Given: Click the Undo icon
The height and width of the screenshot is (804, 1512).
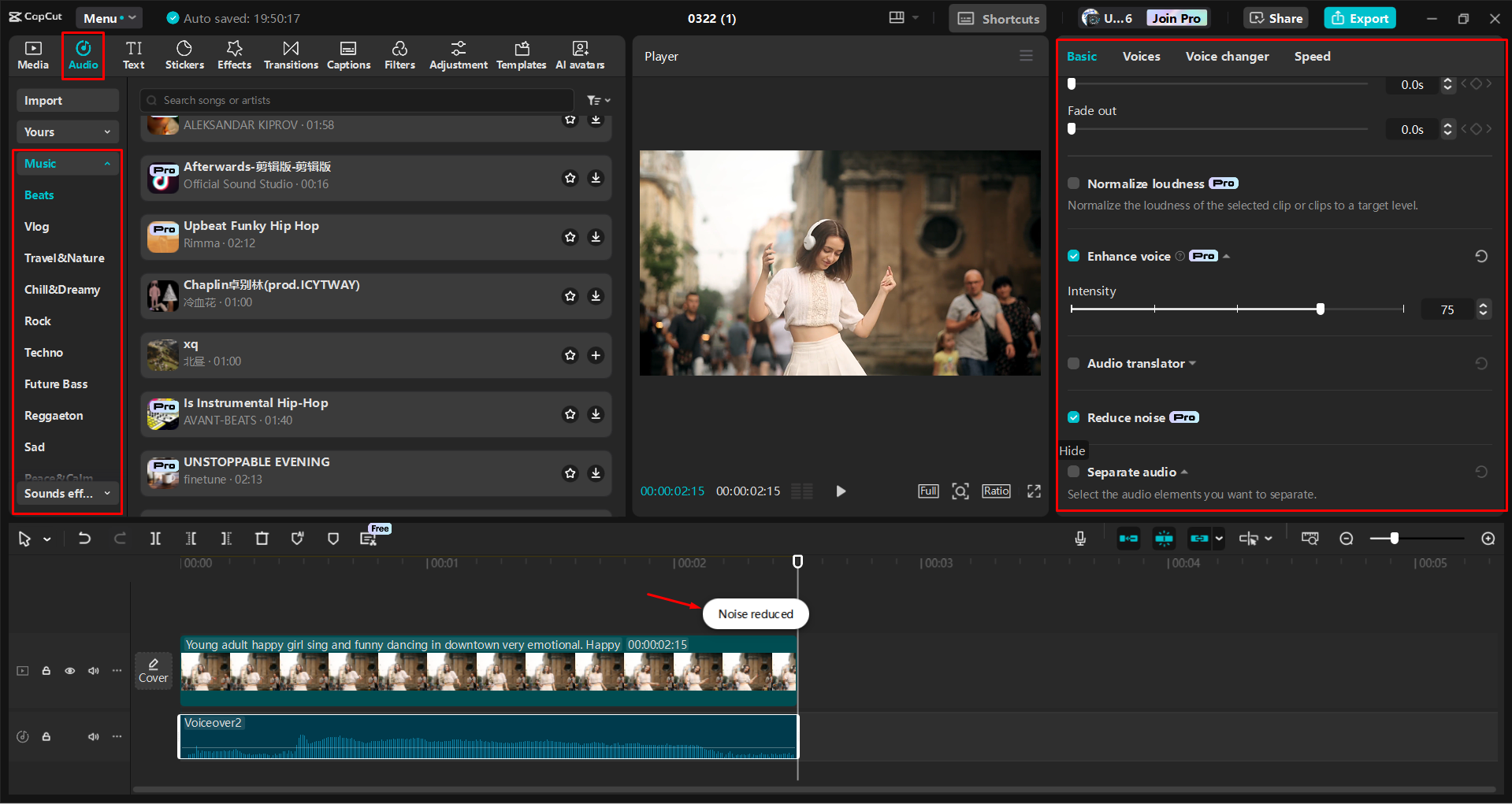Looking at the screenshot, I should click(x=84, y=538).
